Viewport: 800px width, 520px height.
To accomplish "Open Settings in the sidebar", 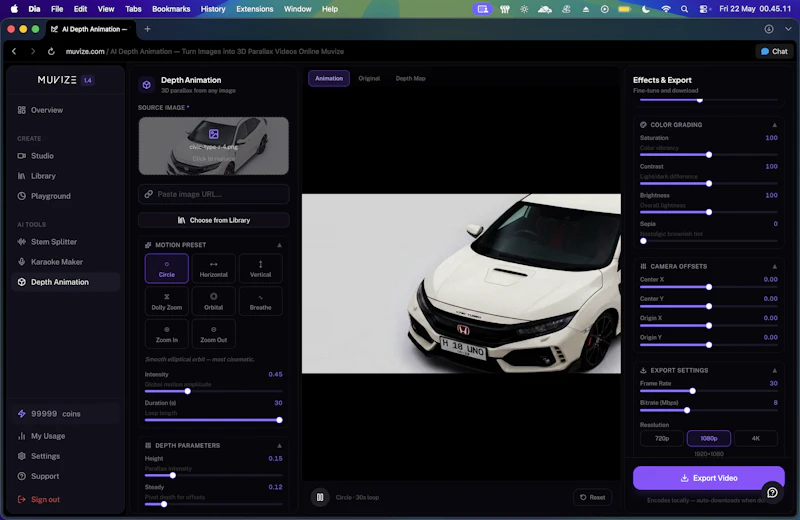I will pos(65,456).
